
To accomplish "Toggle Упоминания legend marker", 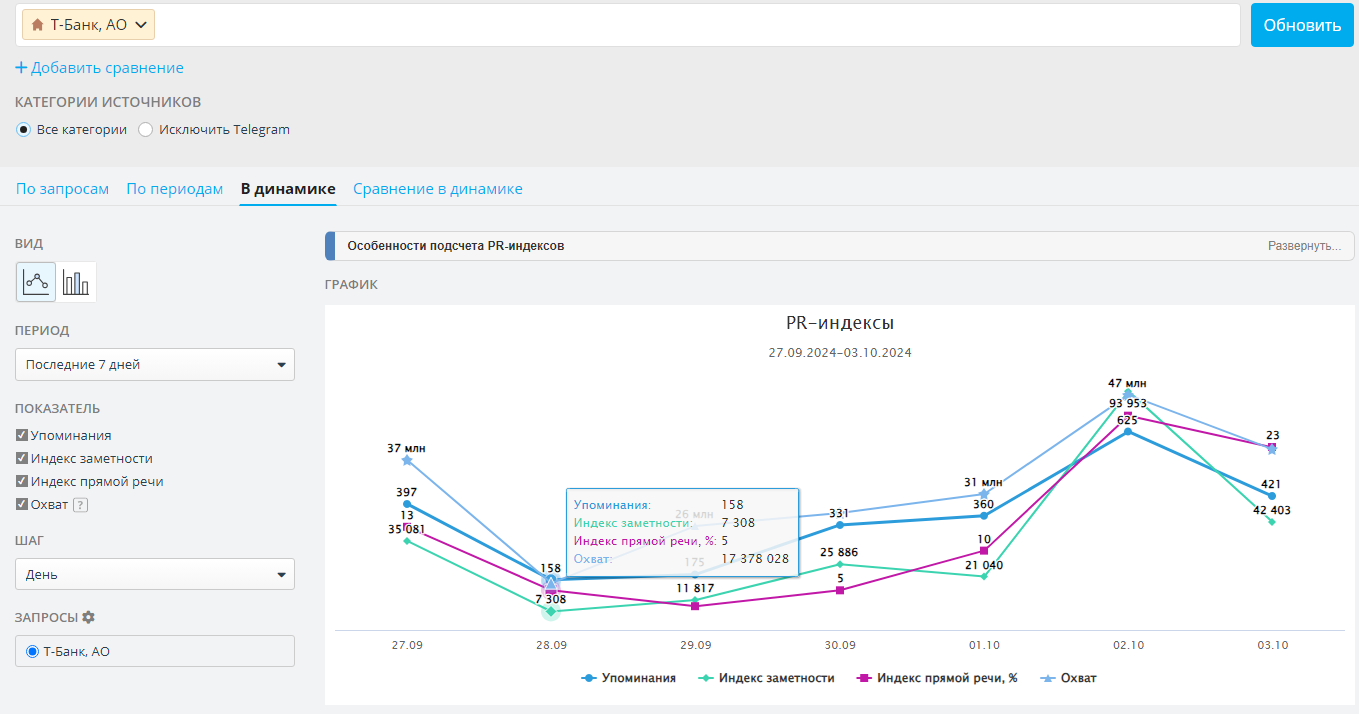I will [589, 678].
